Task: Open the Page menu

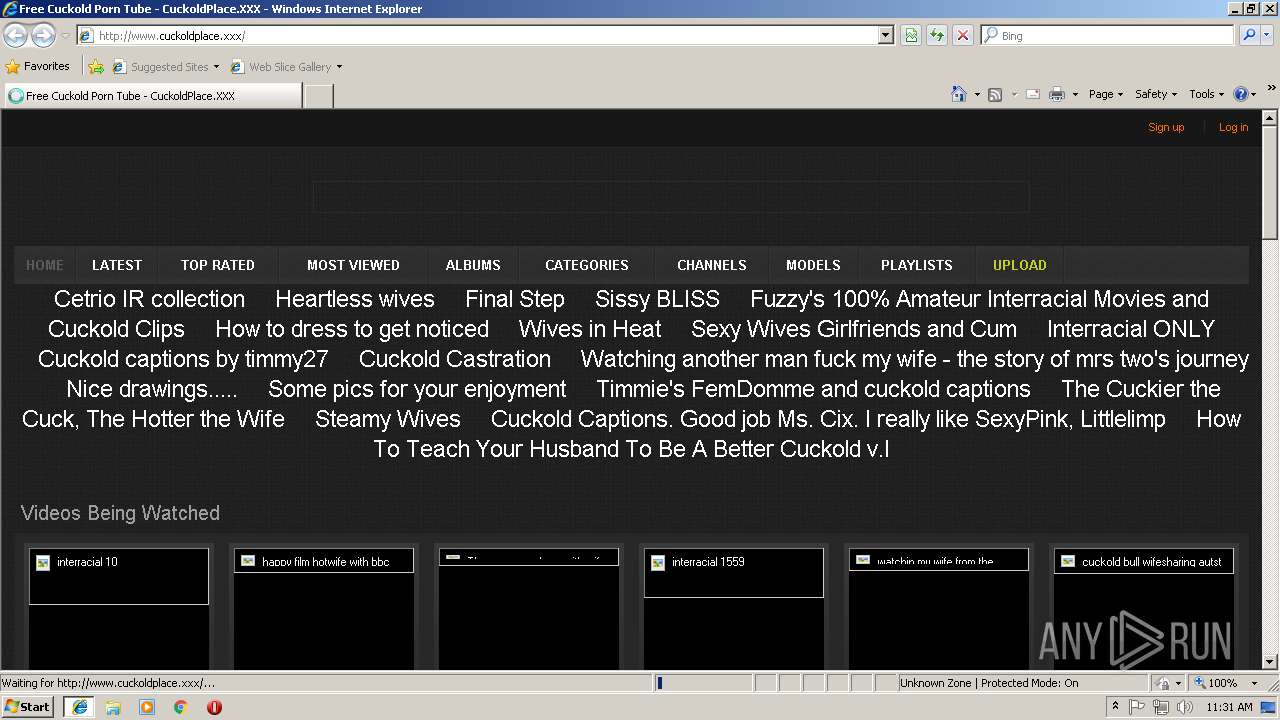Action: click(x=1106, y=94)
